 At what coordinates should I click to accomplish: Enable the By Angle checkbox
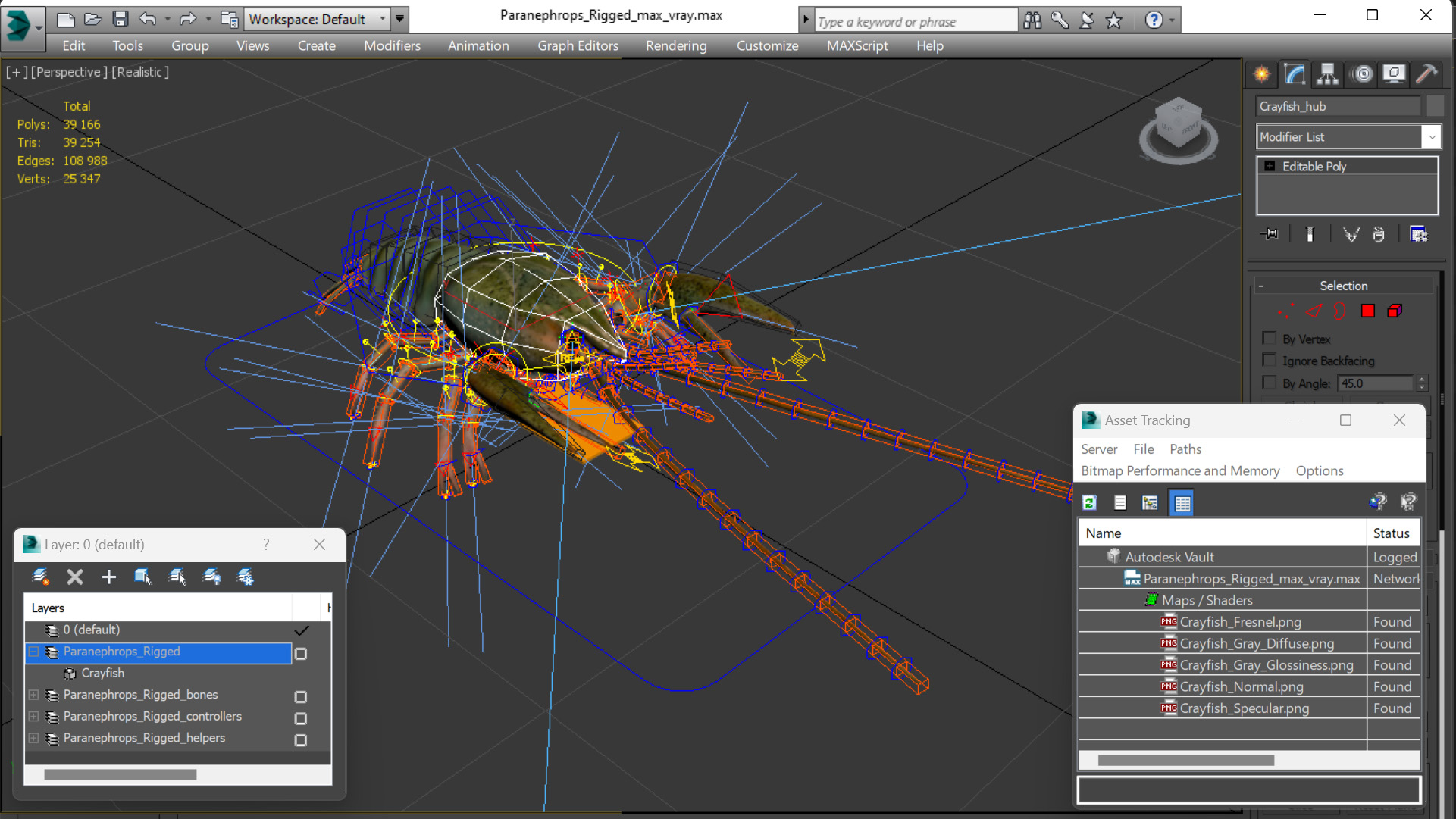[x=1270, y=382]
